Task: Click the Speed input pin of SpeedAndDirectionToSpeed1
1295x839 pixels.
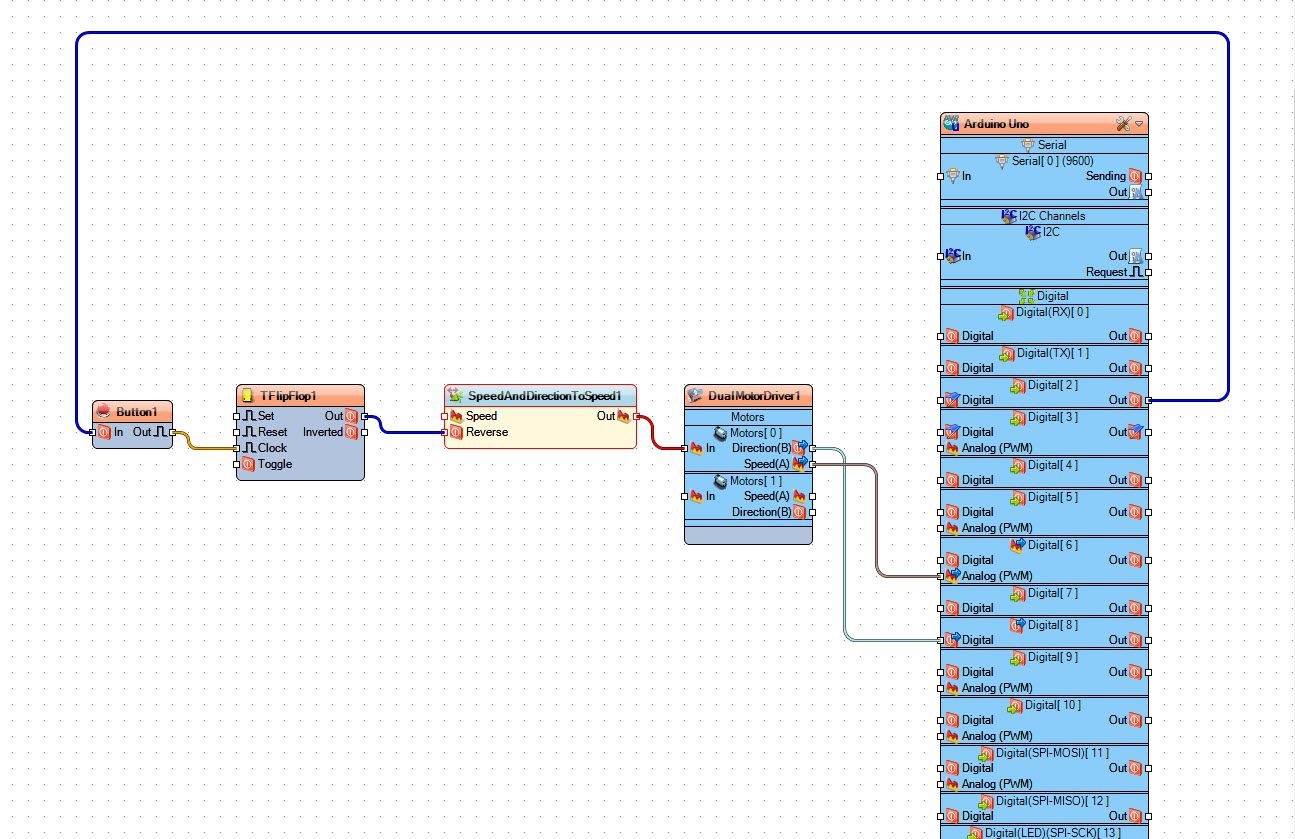Action: [445, 416]
